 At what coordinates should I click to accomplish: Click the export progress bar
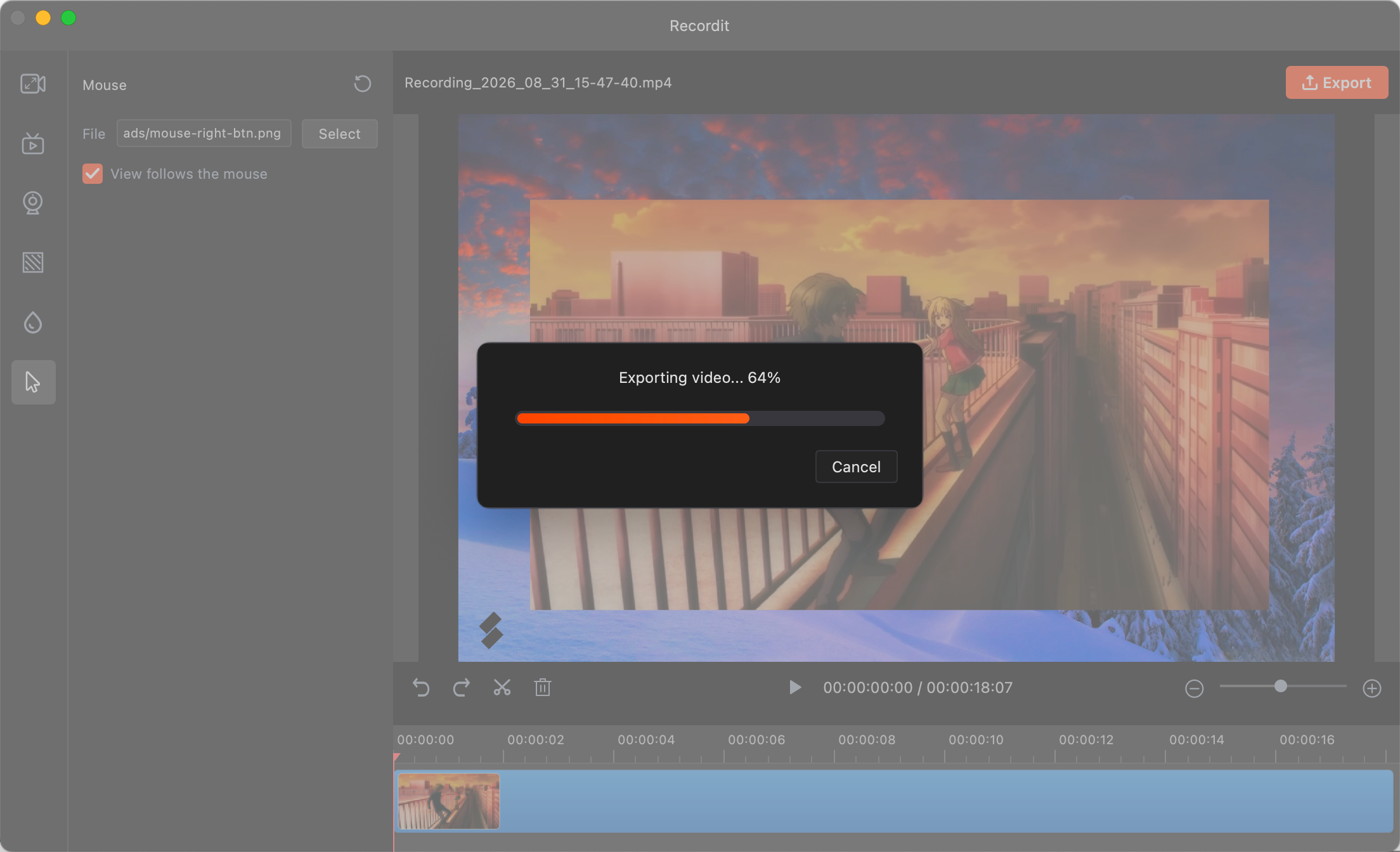(700, 418)
